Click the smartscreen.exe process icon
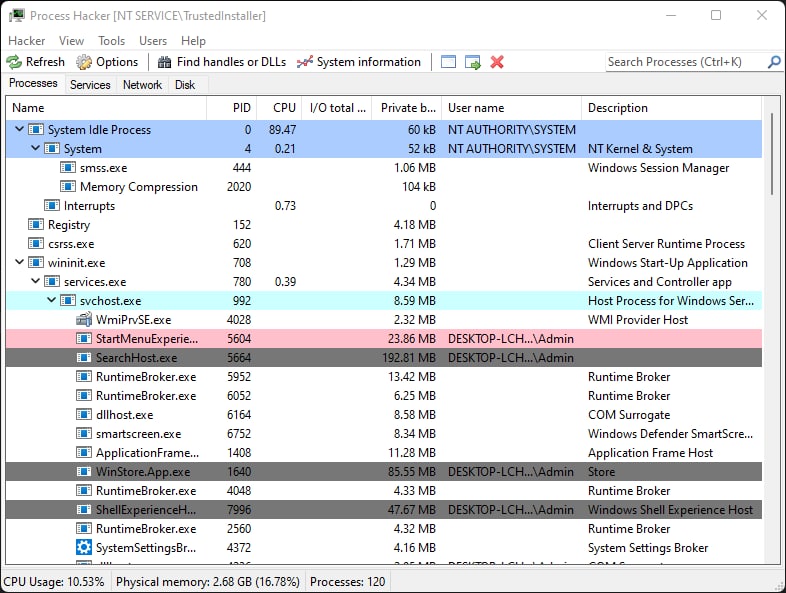The width and height of the screenshot is (786, 593). [84, 434]
